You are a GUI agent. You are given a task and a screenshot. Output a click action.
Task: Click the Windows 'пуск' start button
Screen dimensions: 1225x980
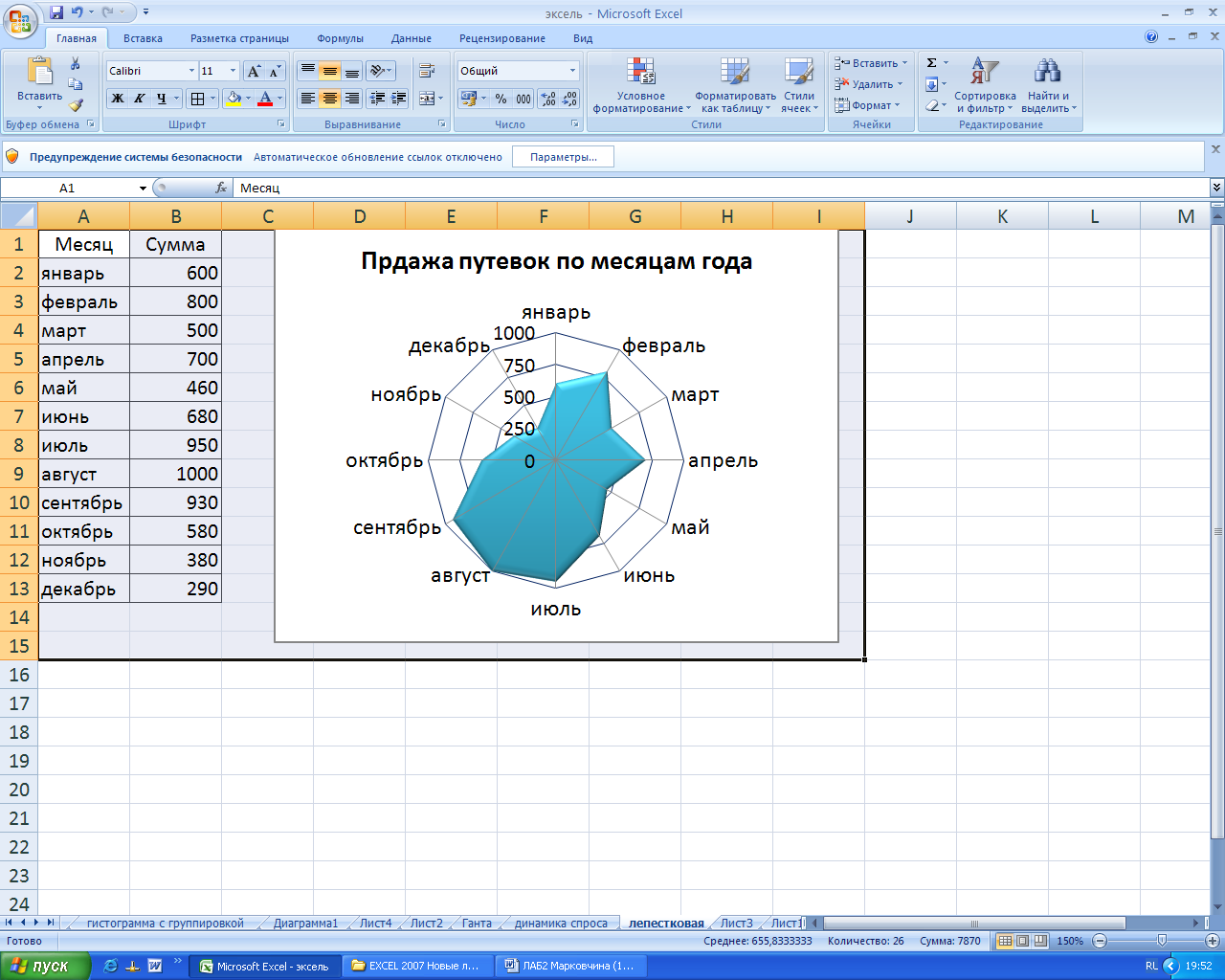45,966
